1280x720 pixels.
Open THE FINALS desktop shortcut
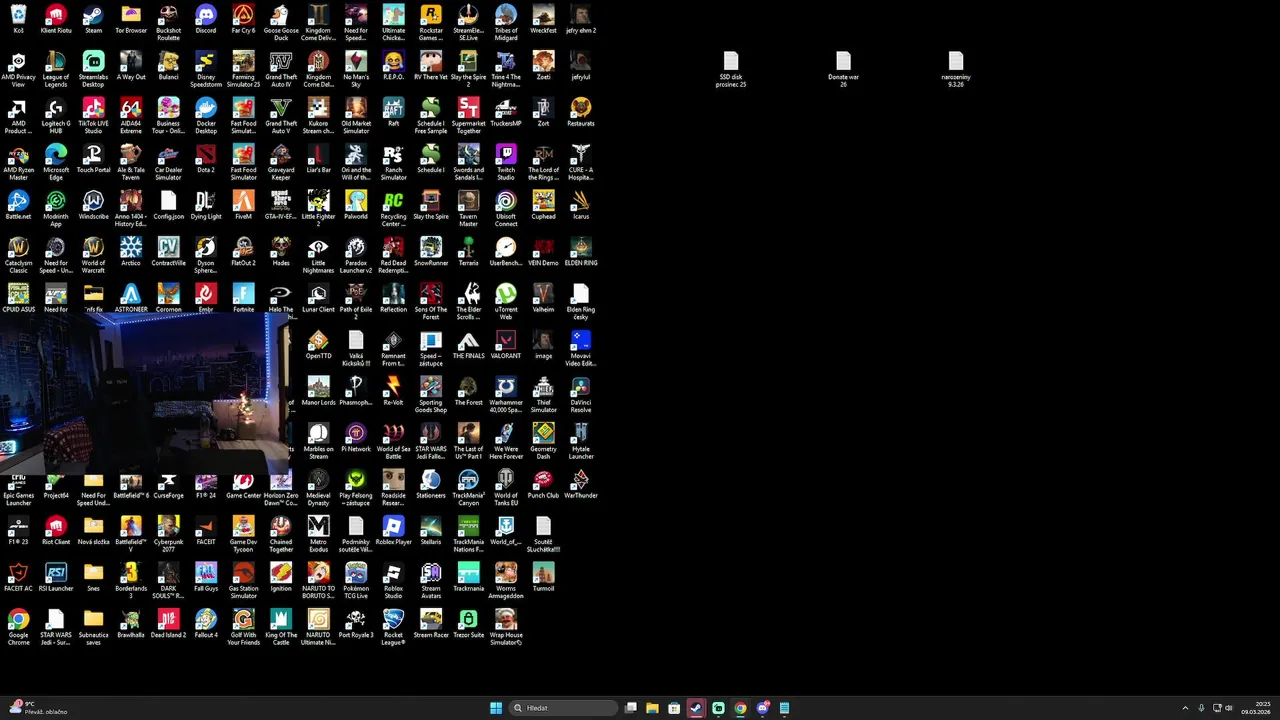click(x=468, y=345)
